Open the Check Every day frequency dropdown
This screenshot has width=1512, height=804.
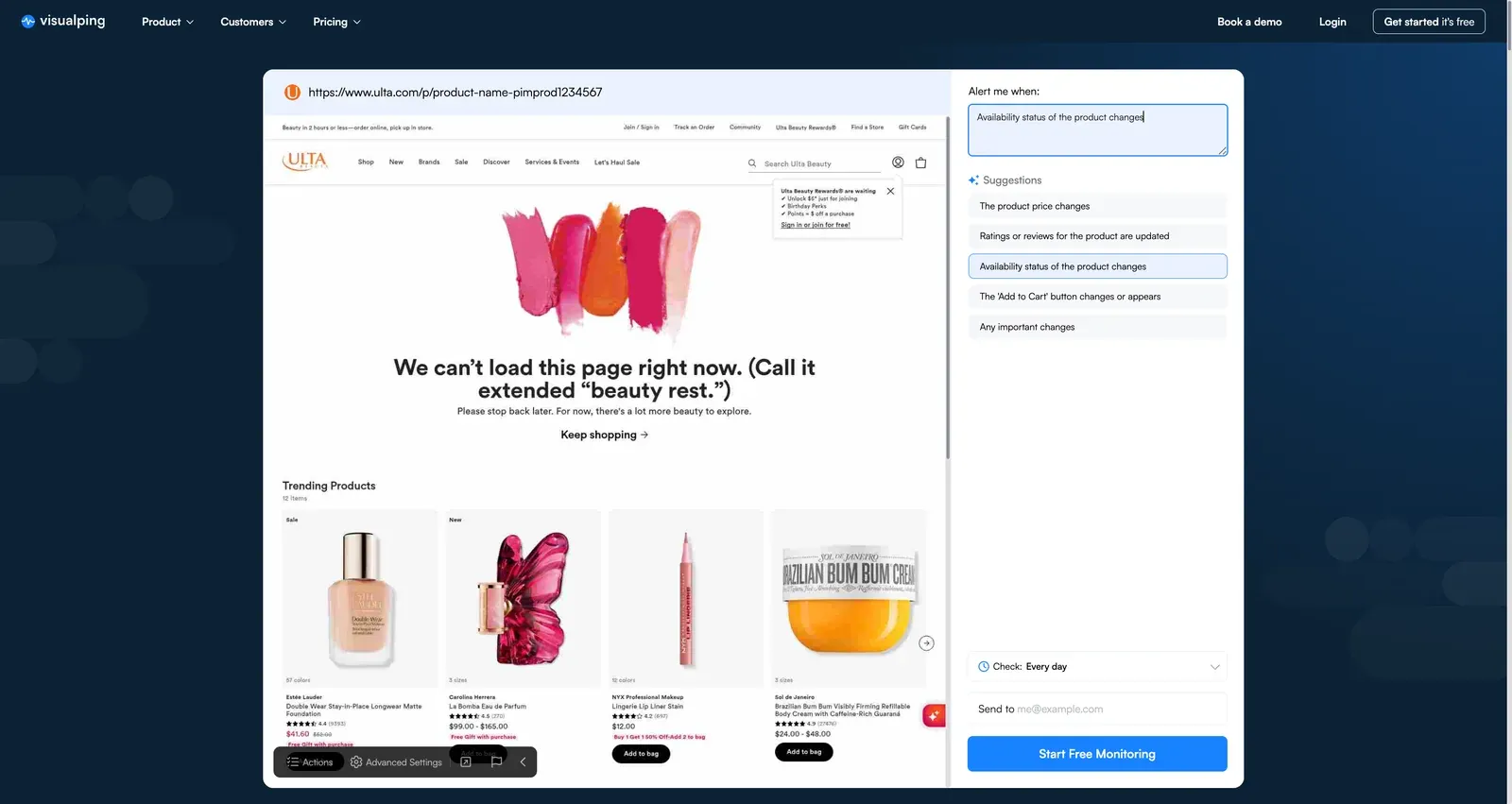point(1097,667)
